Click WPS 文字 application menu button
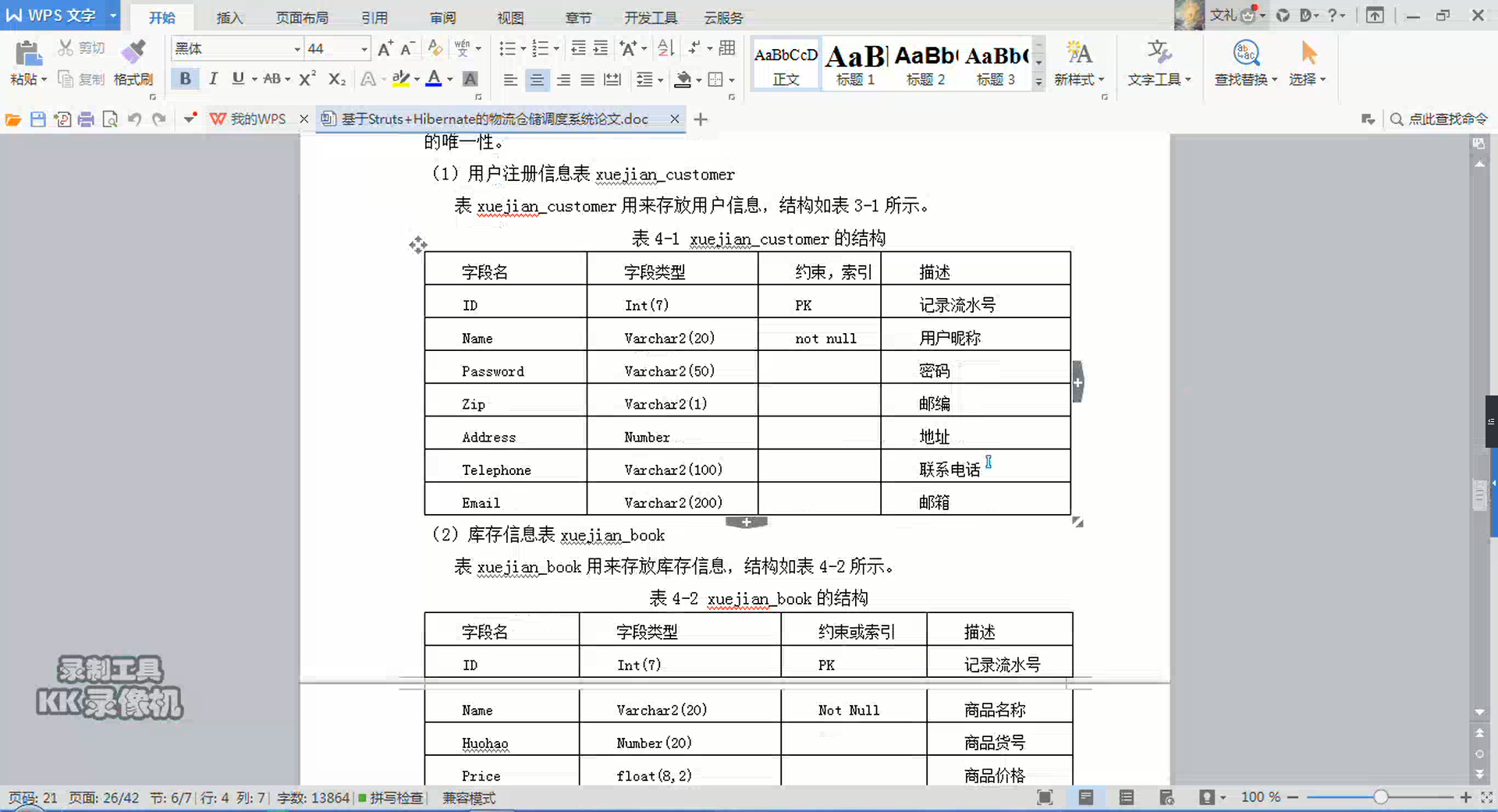This screenshot has width=1498, height=812. pyautogui.click(x=59, y=16)
